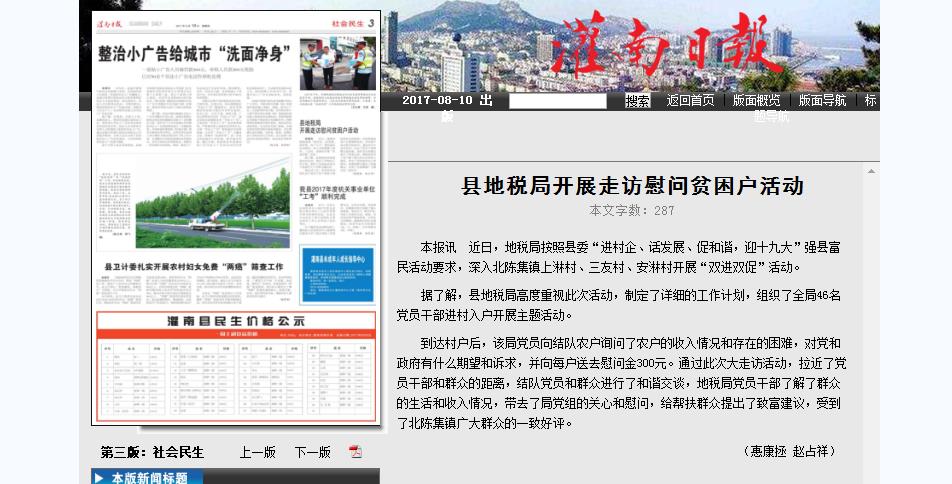Go to previous page with 上一版

[x=257, y=452]
